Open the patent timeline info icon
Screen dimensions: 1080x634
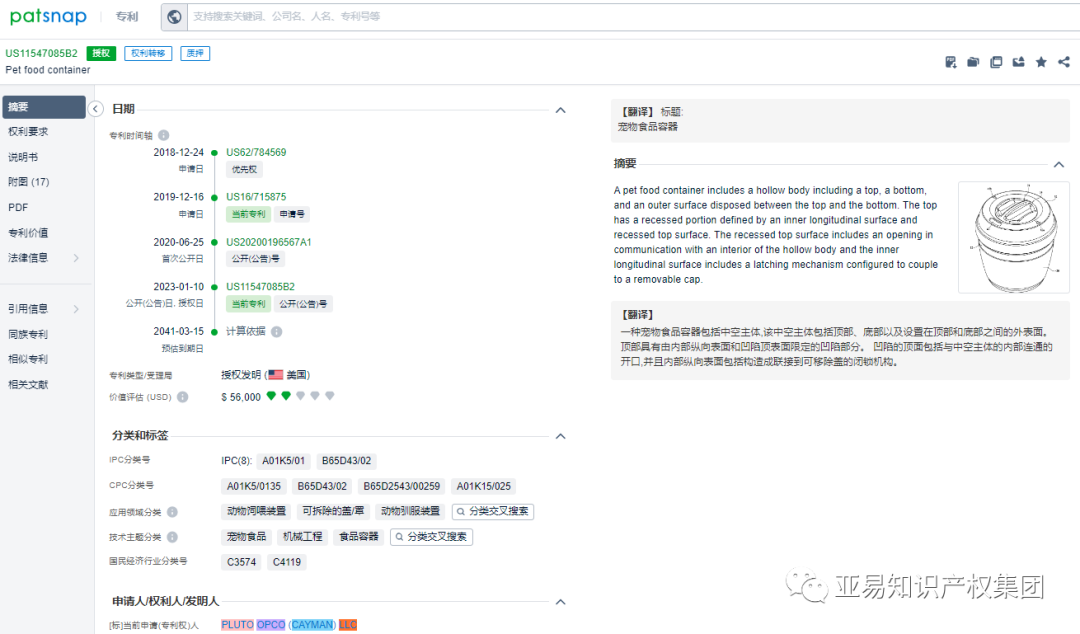163,135
